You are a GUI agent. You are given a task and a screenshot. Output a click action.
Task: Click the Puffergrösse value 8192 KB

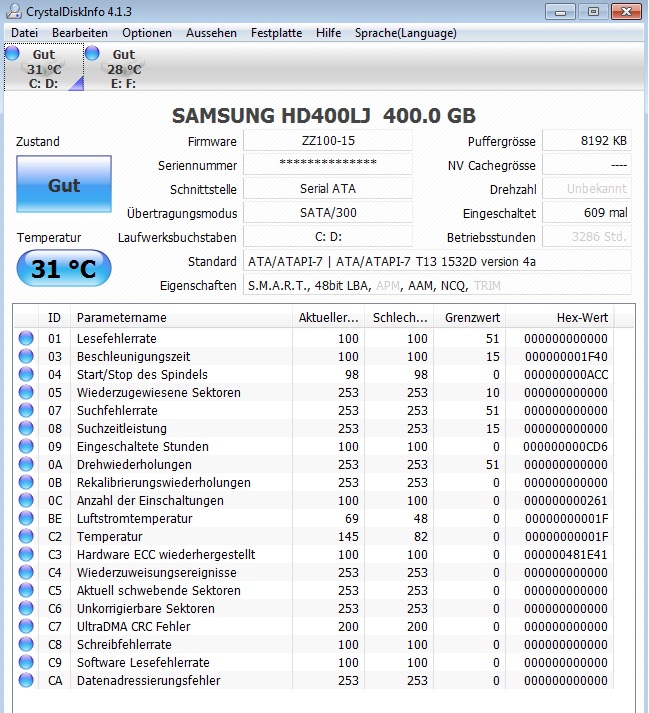587,141
